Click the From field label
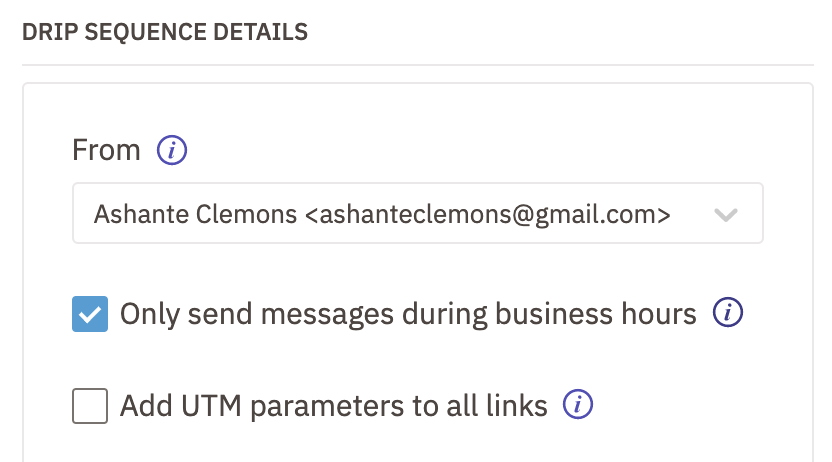Screen dimensions: 832x462 (106, 150)
